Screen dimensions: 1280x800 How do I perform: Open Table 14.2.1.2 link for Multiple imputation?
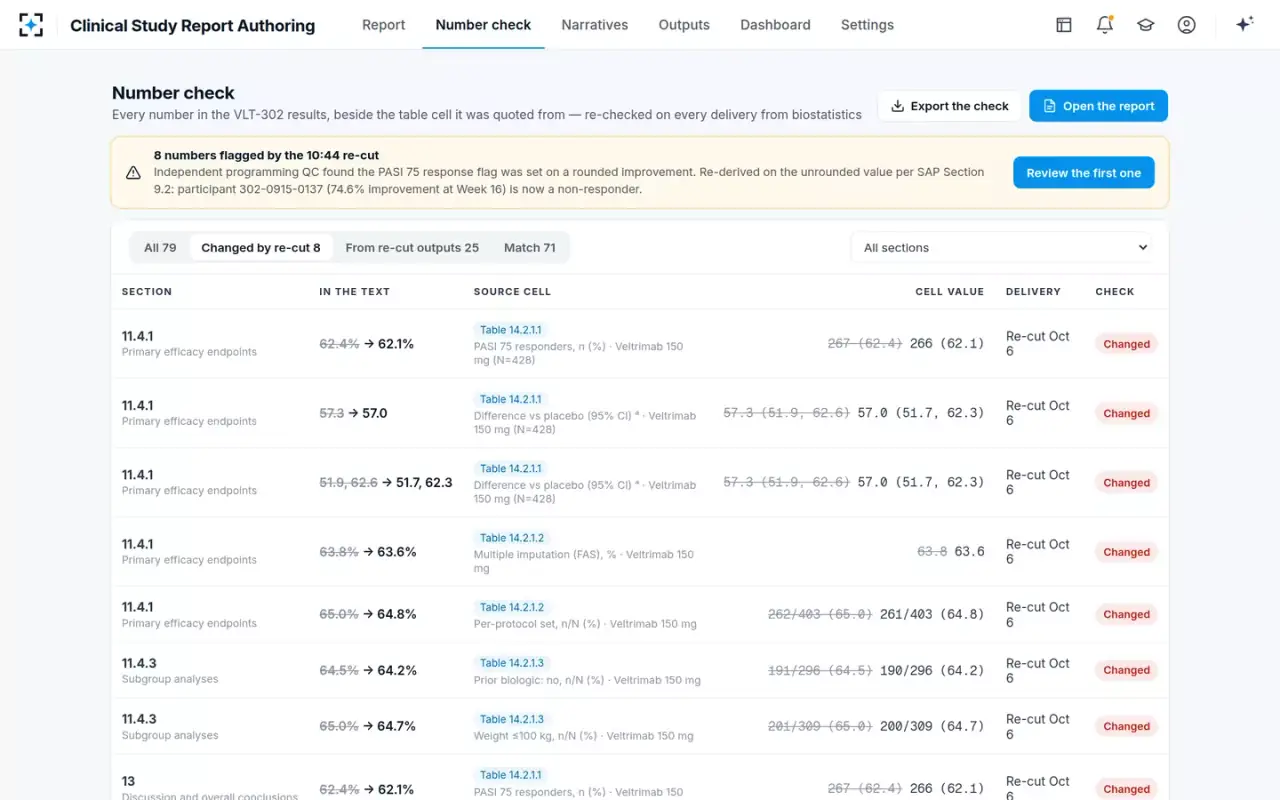(x=512, y=538)
